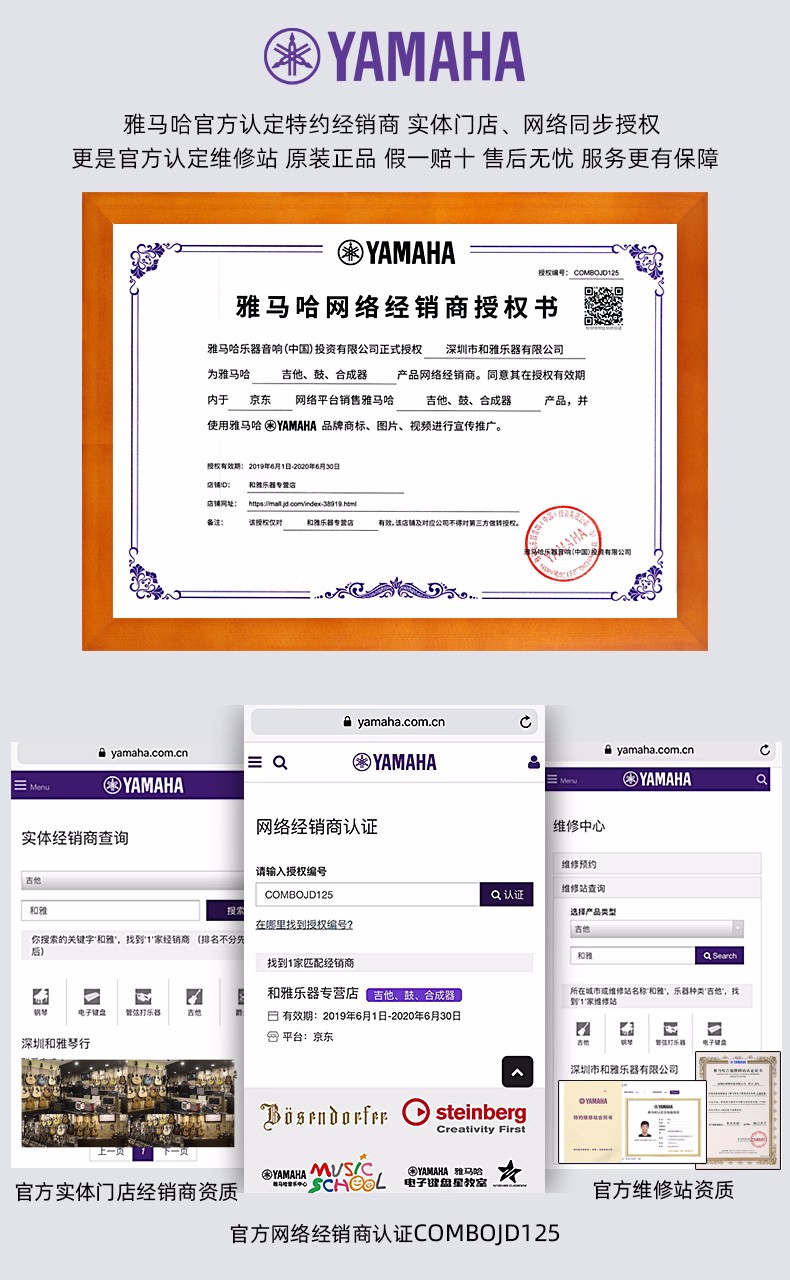Image resolution: width=790 pixels, height=1280 pixels.
Task: Open the 在哪里找到授权编号? link
Action: [304, 924]
